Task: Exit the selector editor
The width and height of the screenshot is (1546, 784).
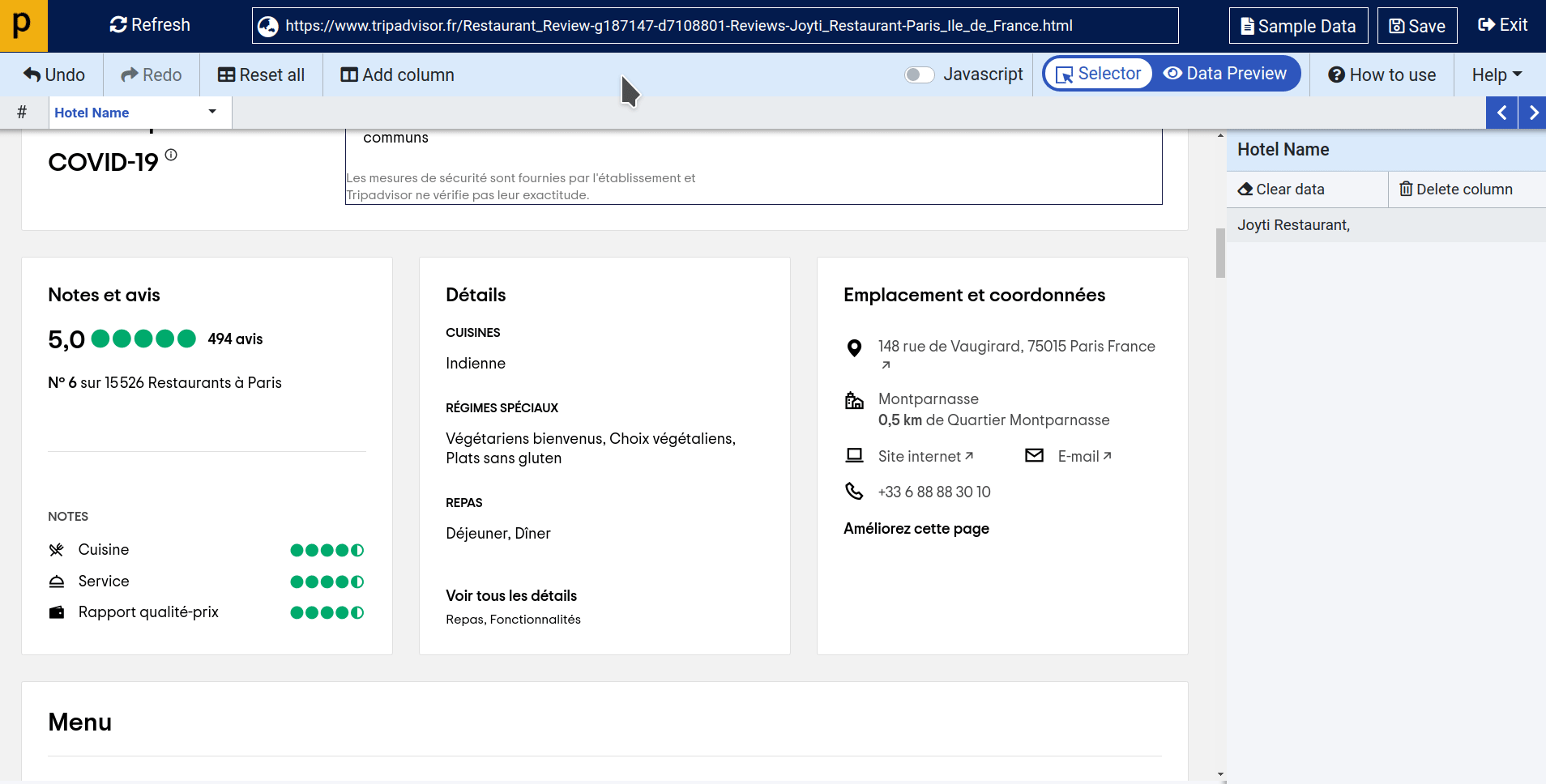Action: point(1502,25)
